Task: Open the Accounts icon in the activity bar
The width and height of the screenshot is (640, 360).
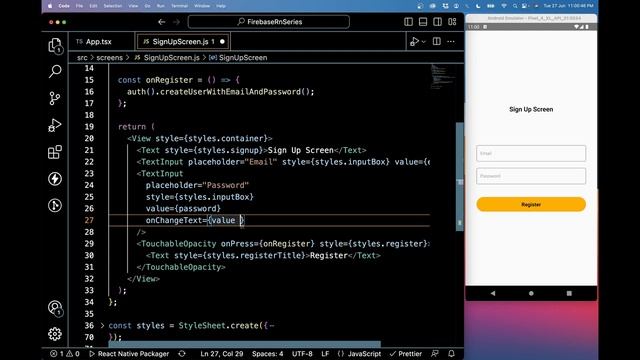Action: [55, 308]
